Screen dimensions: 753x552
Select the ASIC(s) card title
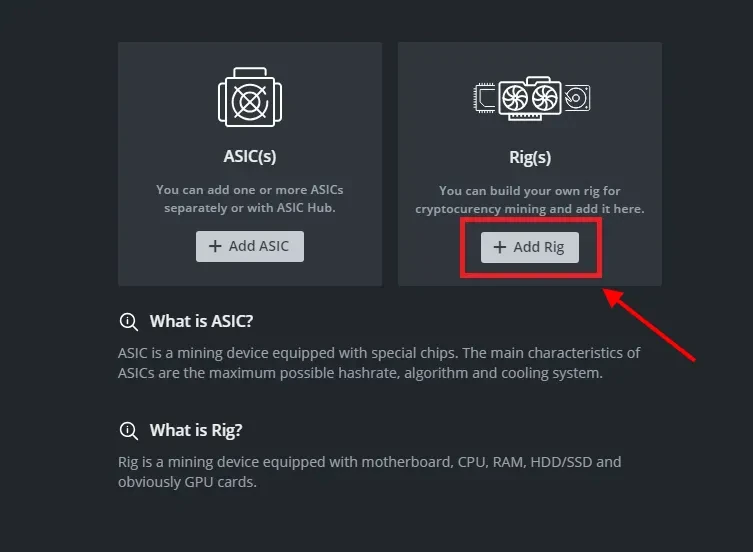(x=249, y=156)
